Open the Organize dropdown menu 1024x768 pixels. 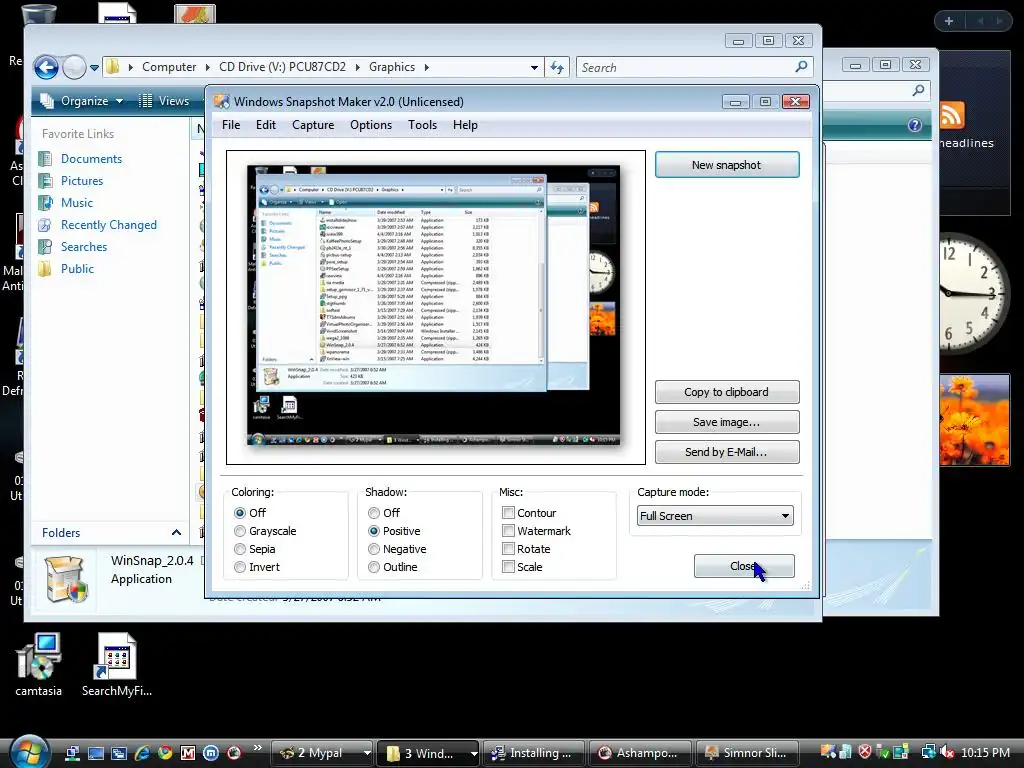click(x=82, y=101)
